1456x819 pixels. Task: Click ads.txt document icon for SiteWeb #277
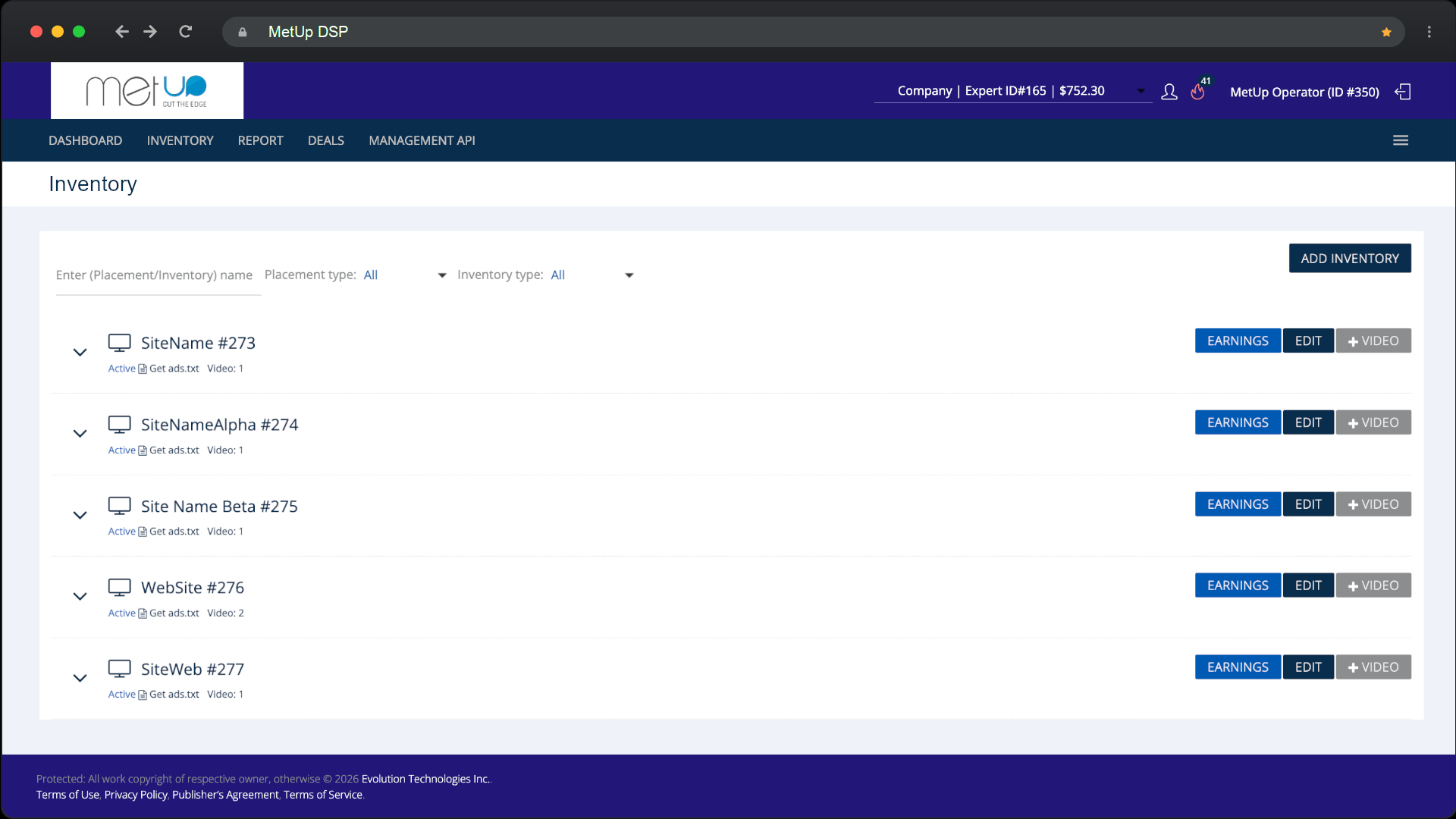pyautogui.click(x=143, y=695)
